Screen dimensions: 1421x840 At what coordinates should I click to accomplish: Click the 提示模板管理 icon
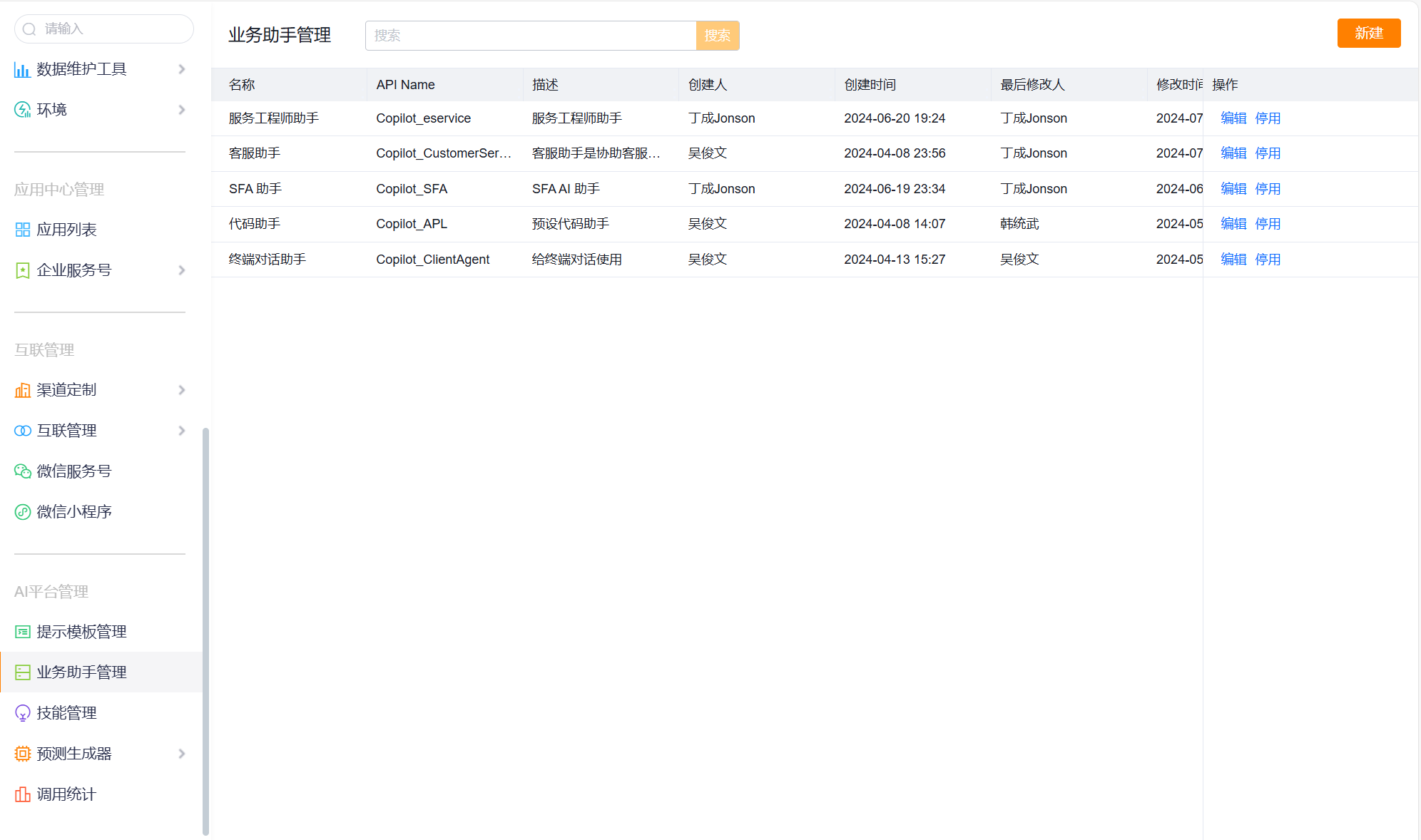[x=22, y=632]
